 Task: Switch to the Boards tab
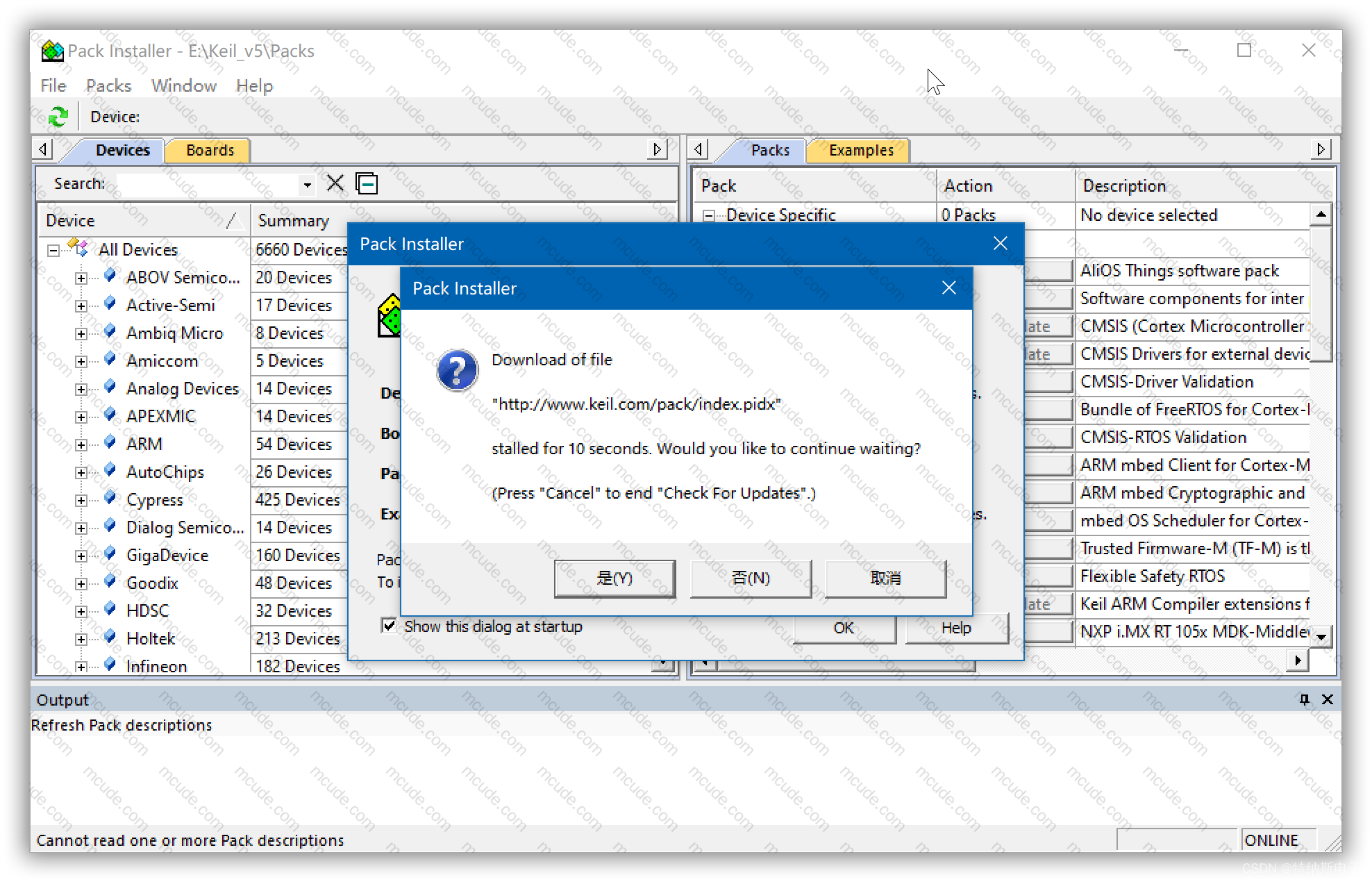click(210, 150)
